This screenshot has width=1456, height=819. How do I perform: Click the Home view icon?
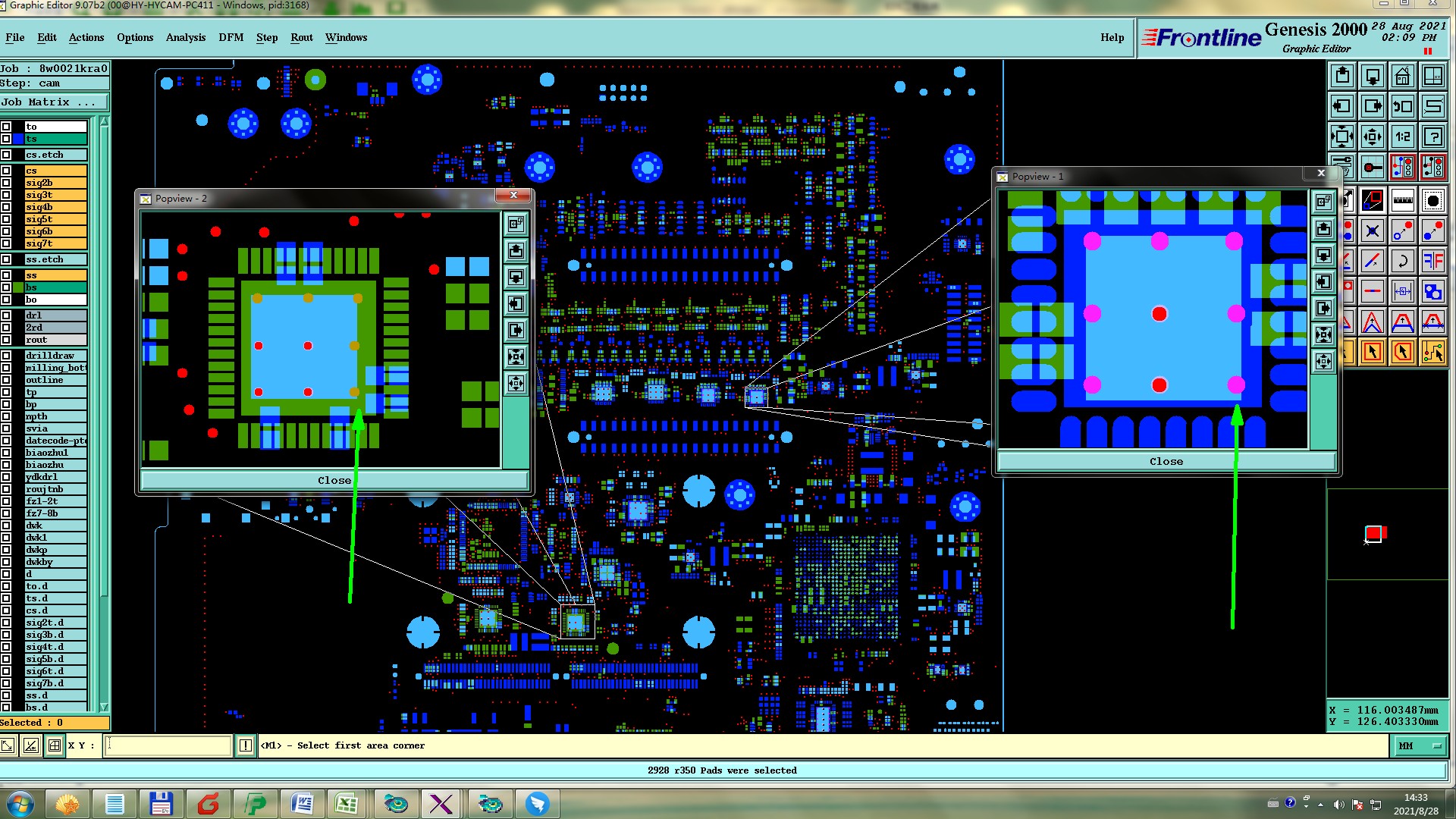coord(1402,76)
